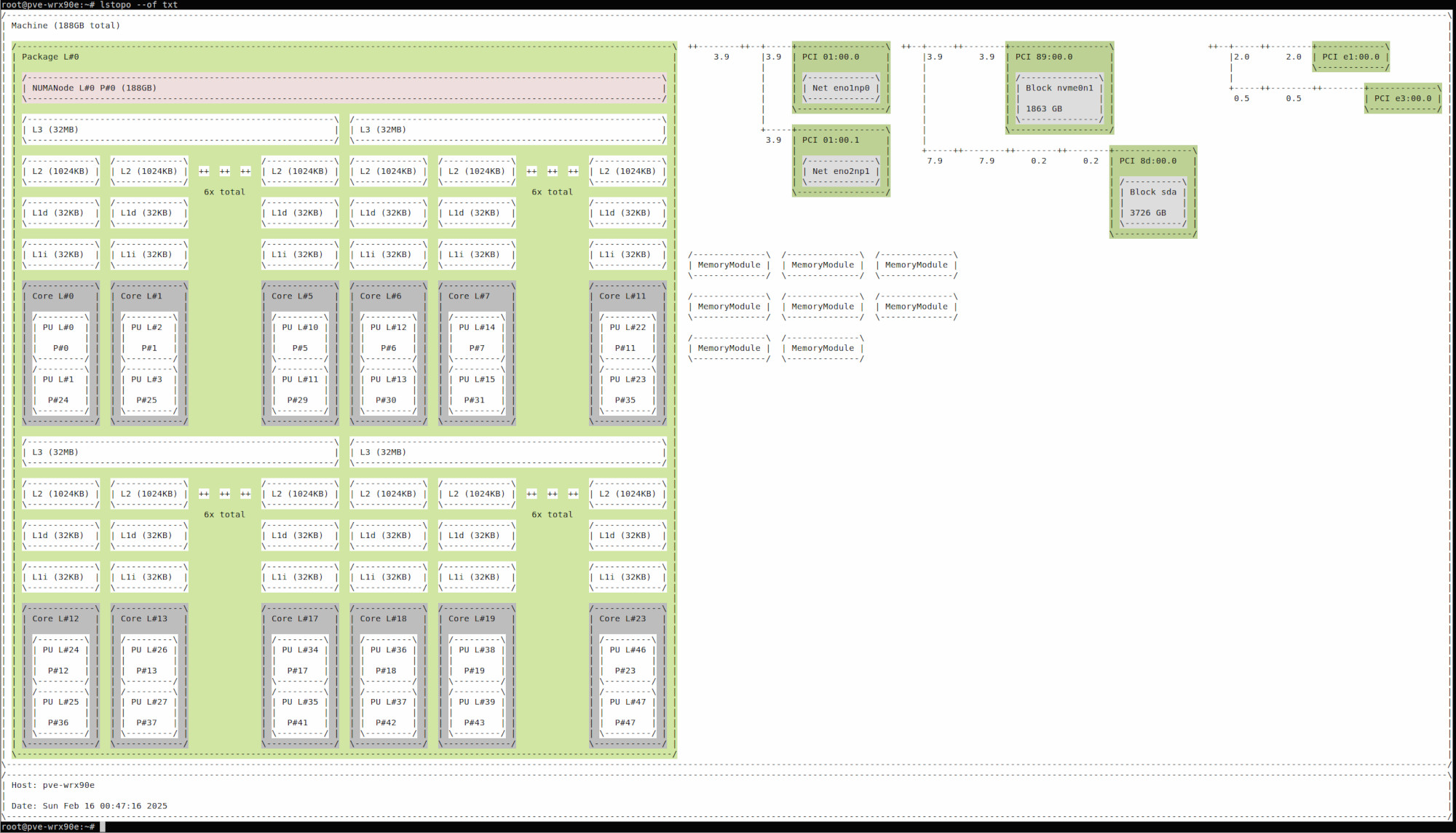Viewport: 1456px width, 833px height.
Task: Click the terminal prompt cursor at the bottom
Action: [x=103, y=827]
